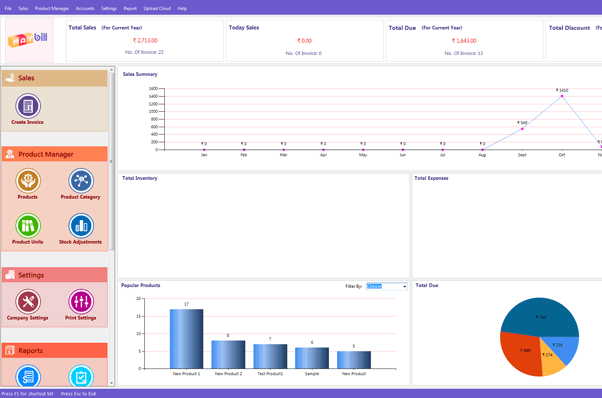The width and height of the screenshot is (602, 398).
Task: Click the Sales Summary title
Action: pyautogui.click(x=140, y=74)
